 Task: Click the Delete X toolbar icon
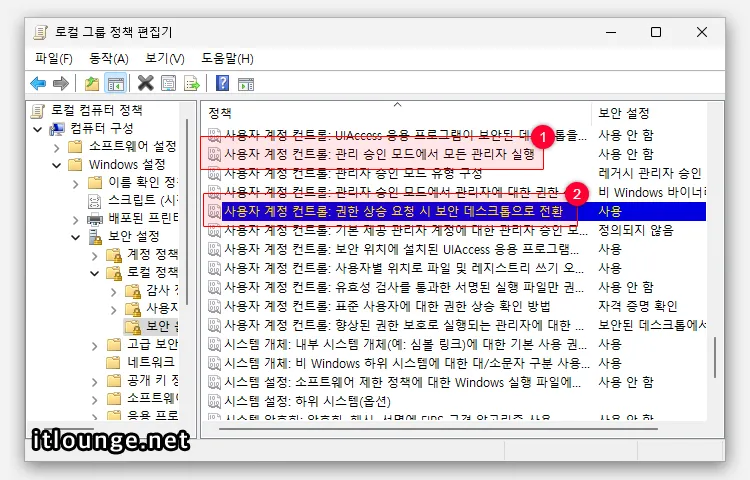tap(145, 83)
